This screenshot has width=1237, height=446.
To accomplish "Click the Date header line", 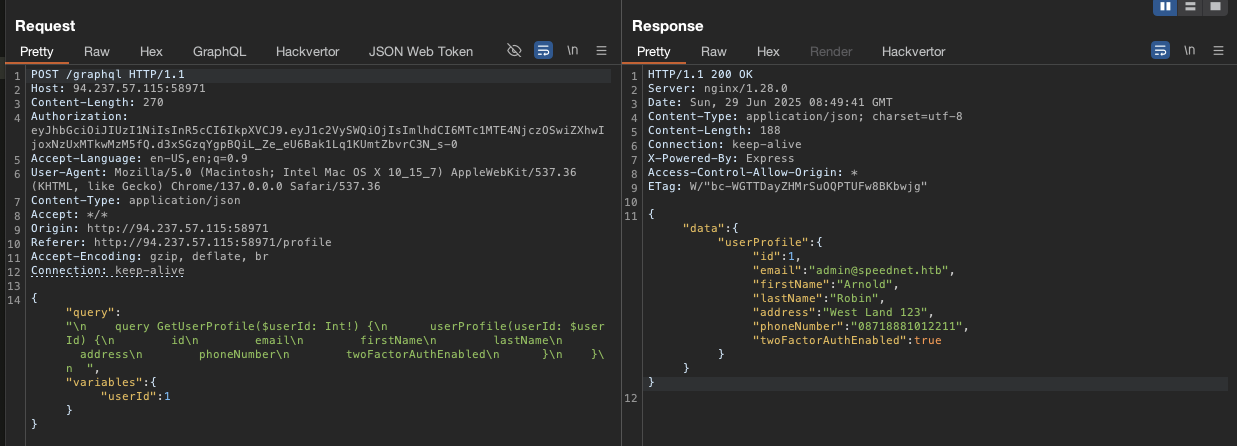I will [x=770, y=103].
